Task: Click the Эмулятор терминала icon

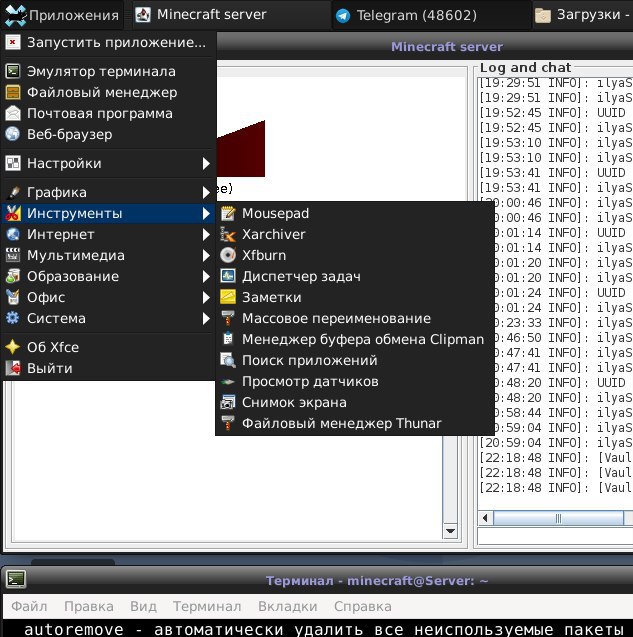Action: [x=13, y=72]
